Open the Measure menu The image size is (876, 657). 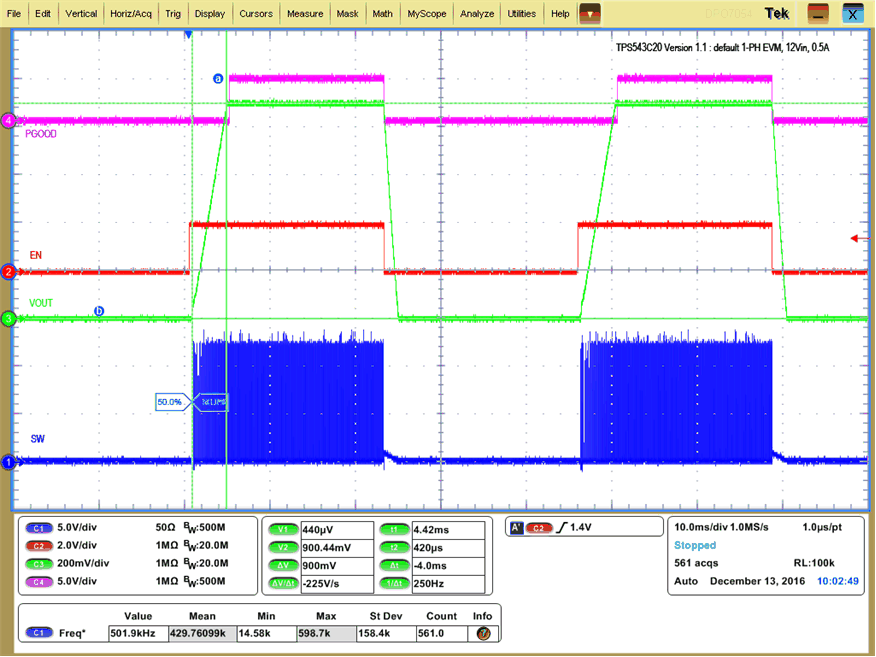(x=305, y=14)
